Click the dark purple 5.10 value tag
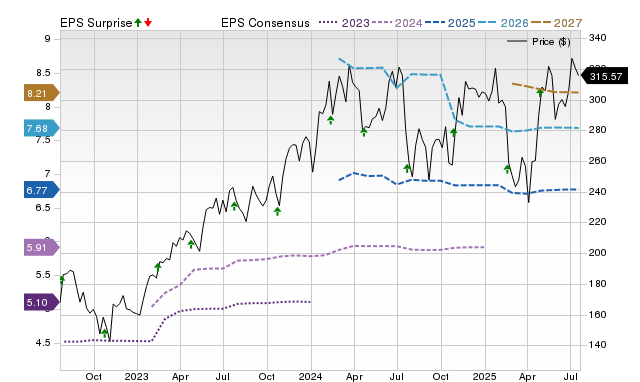This screenshot has height=382, width=640. pyautogui.click(x=42, y=302)
